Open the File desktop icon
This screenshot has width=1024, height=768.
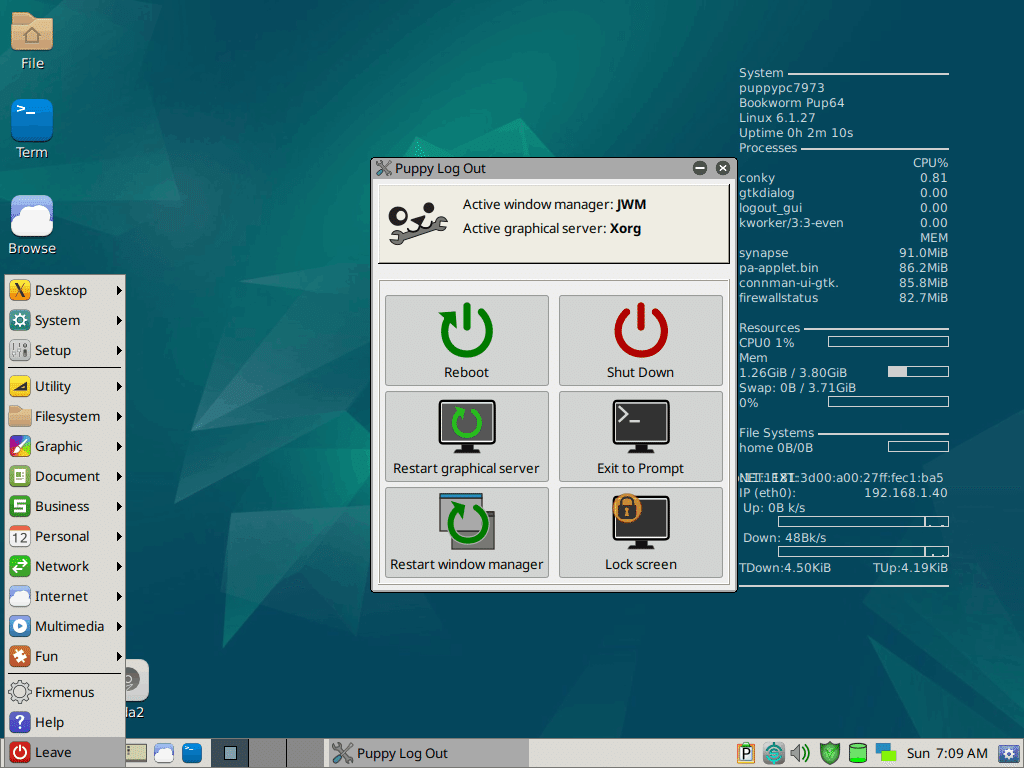point(32,40)
